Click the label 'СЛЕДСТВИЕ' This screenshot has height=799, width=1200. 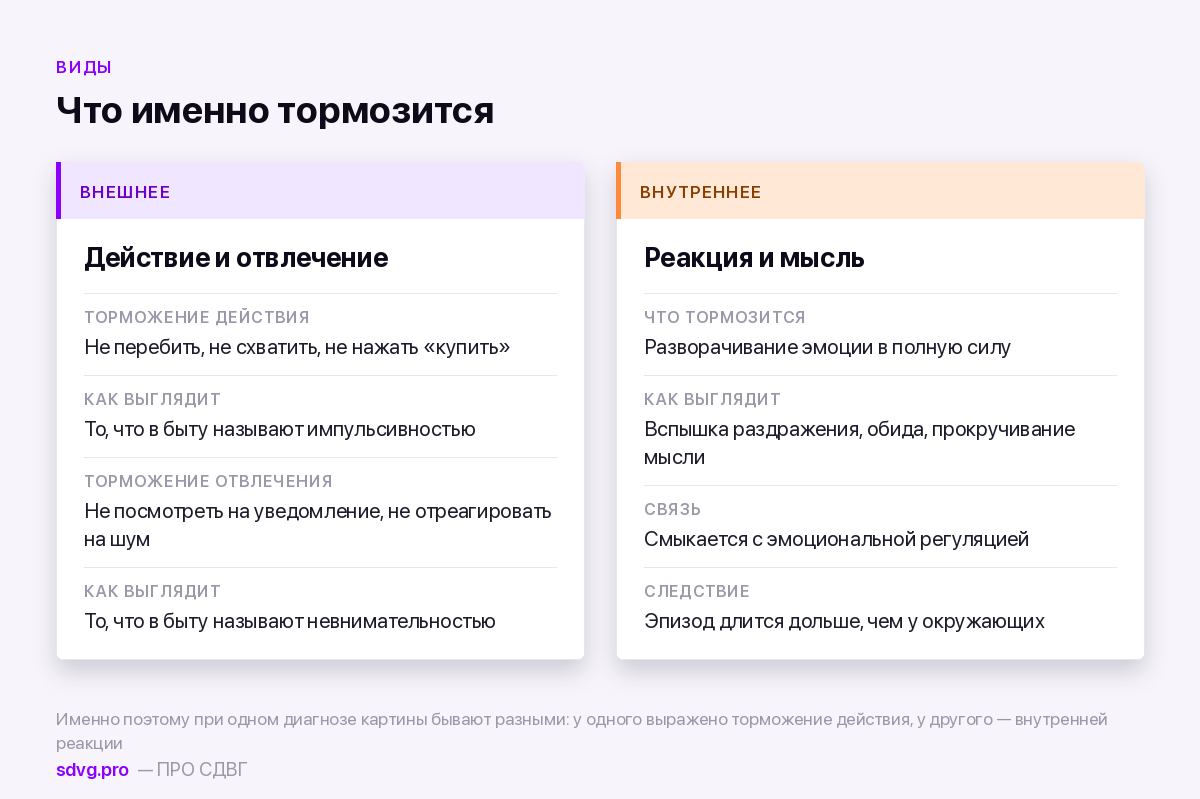[x=697, y=592]
